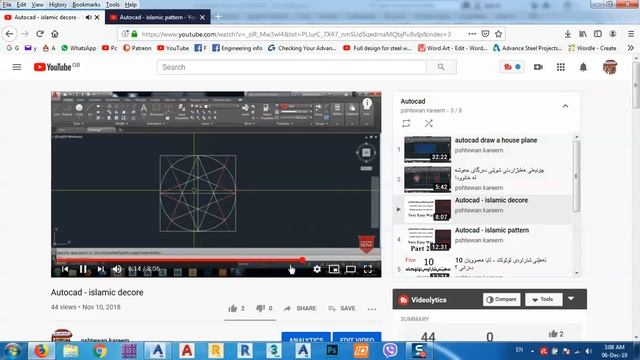The width and height of the screenshot is (640, 360).
Task: Toggle Firefox sidebar view
Action: click(598, 34)
